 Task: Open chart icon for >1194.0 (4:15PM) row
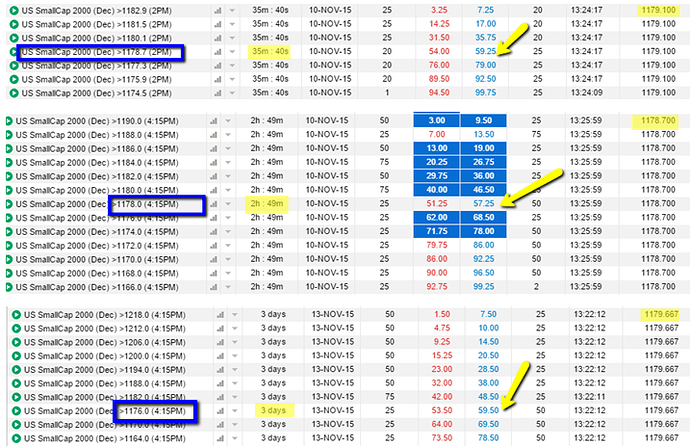[x=220, y=370]
